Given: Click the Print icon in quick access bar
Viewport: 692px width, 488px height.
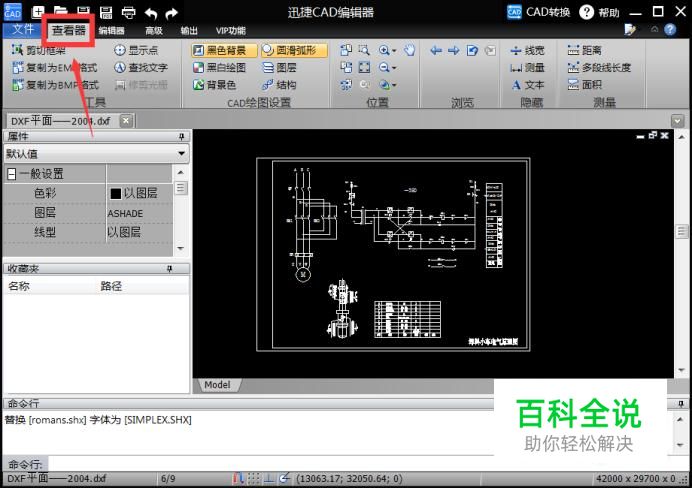Looking at the screenshot, I should coord(128,12).
